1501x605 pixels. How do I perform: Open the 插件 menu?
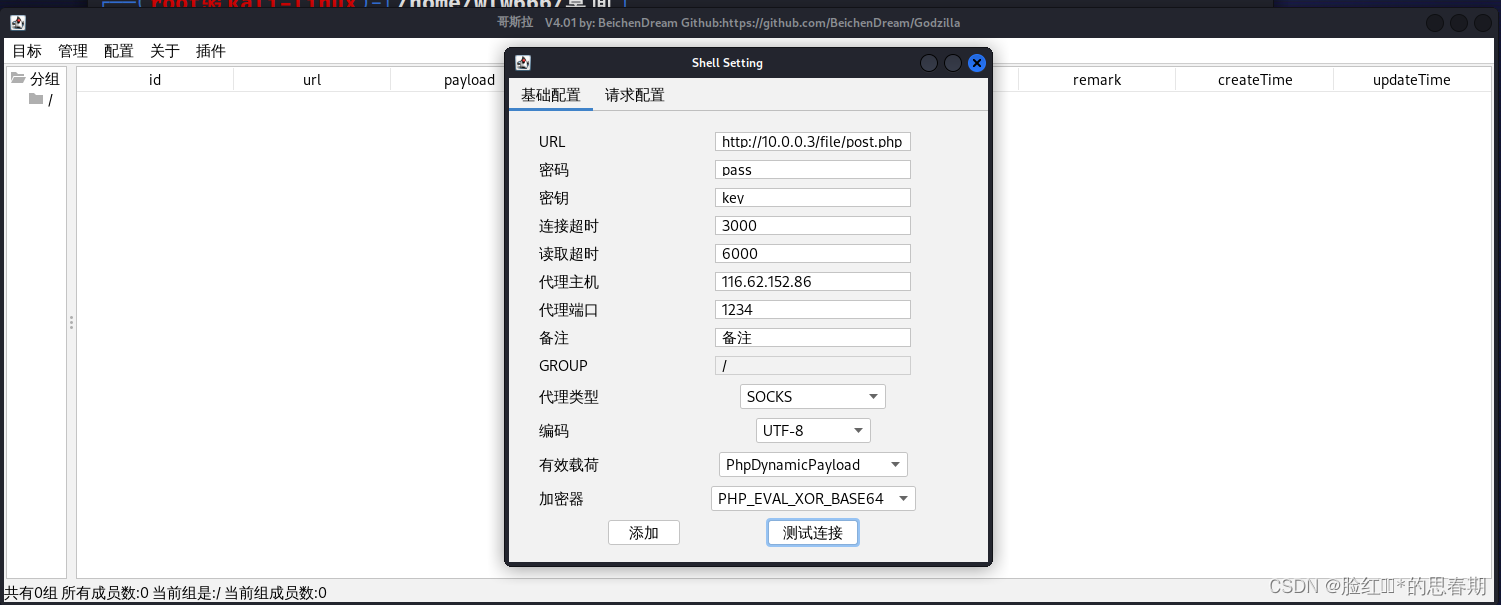click(x=210, y=51)
